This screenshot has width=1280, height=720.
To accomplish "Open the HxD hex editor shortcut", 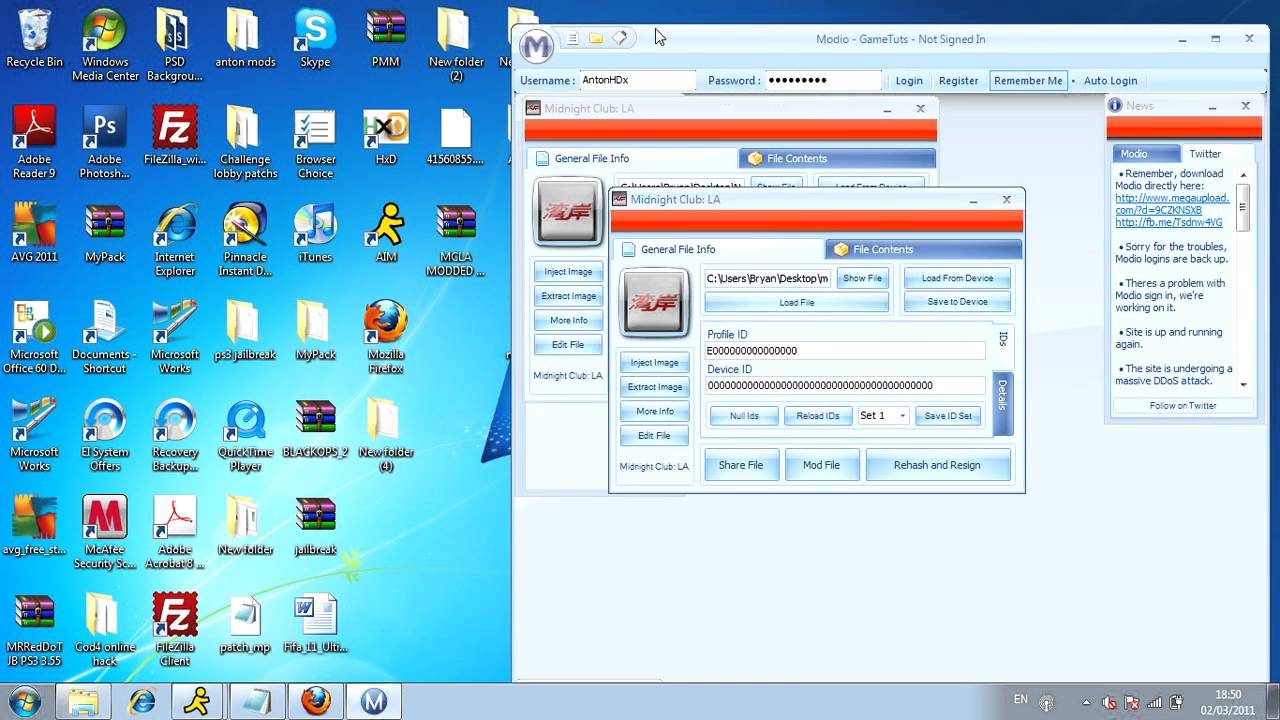I will [386, 136].
